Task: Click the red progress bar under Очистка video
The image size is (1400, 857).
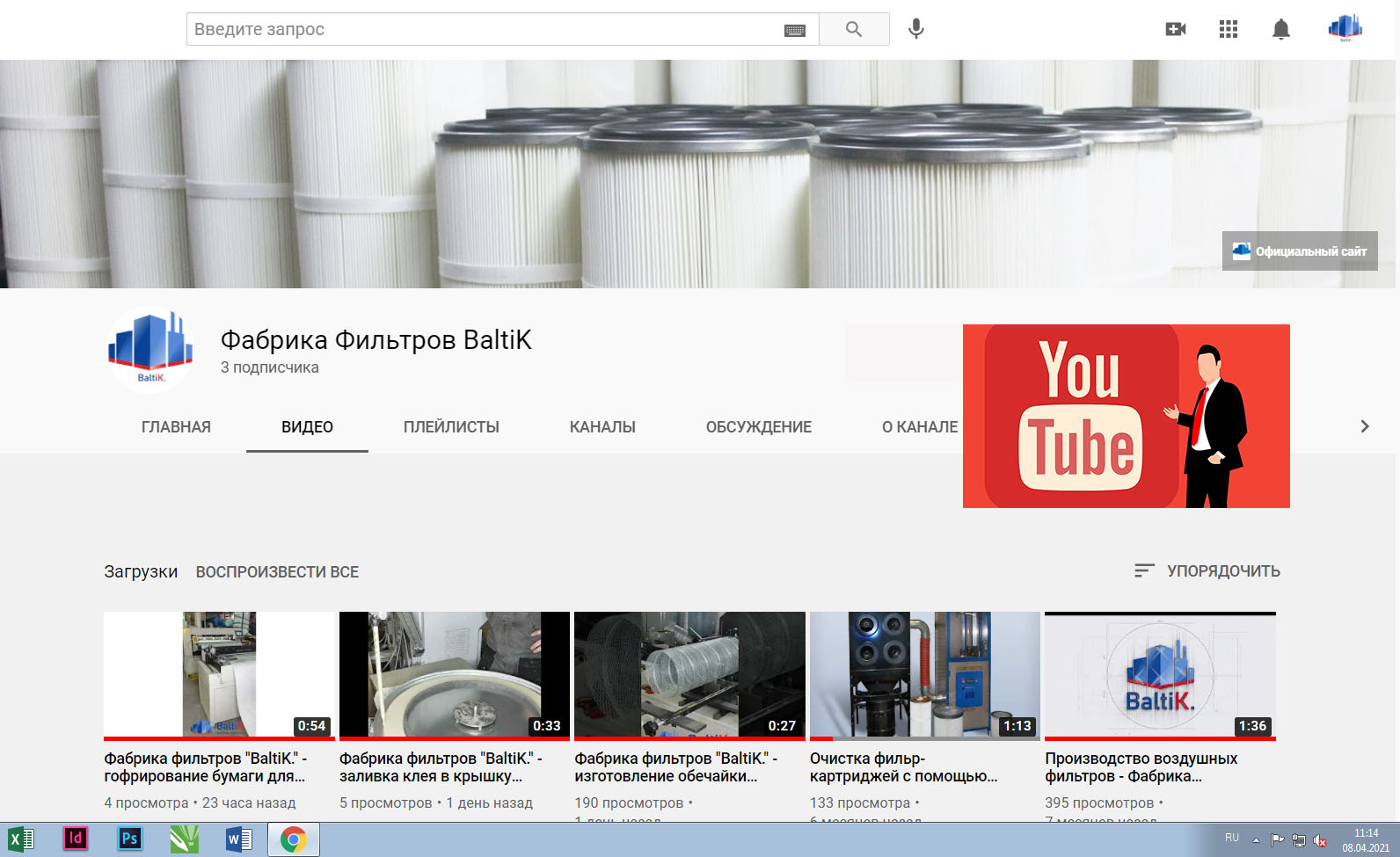Action: (x=821, y=738)
